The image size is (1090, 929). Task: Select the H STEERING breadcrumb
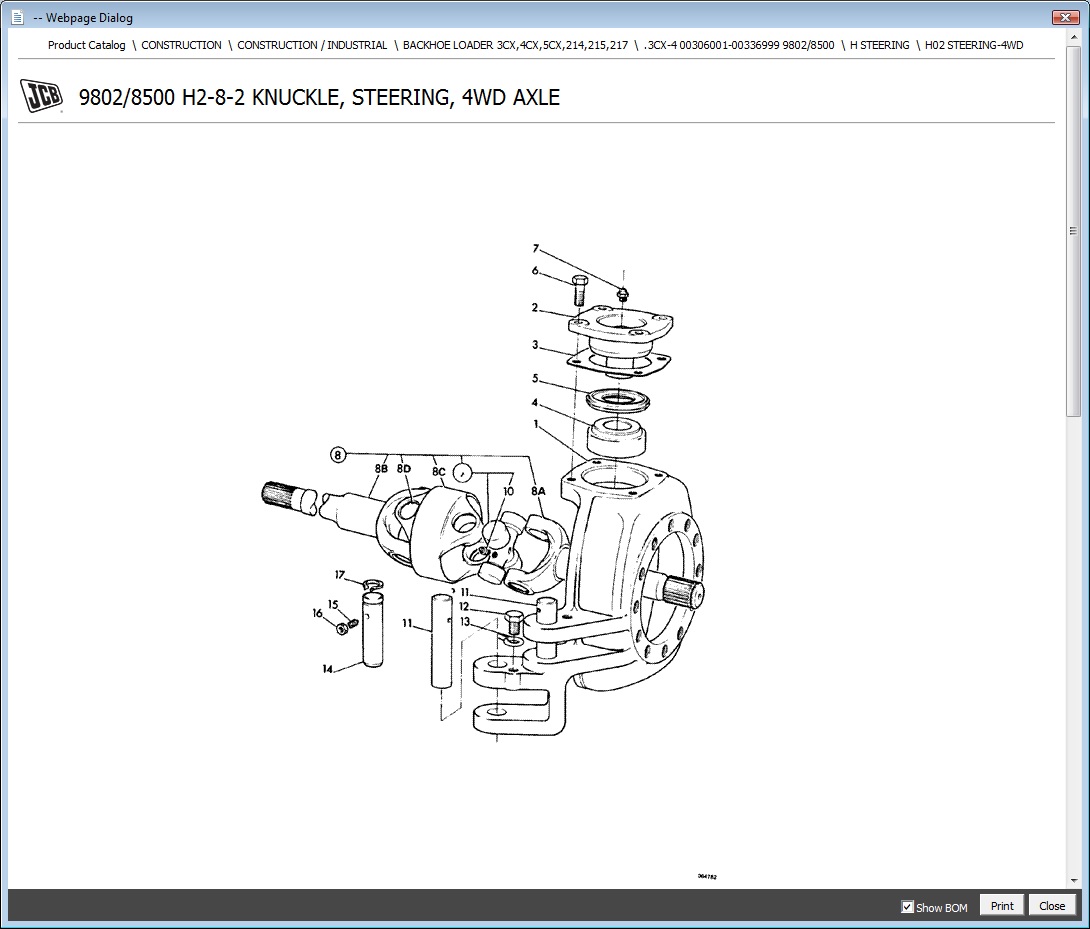pos(879,45)
